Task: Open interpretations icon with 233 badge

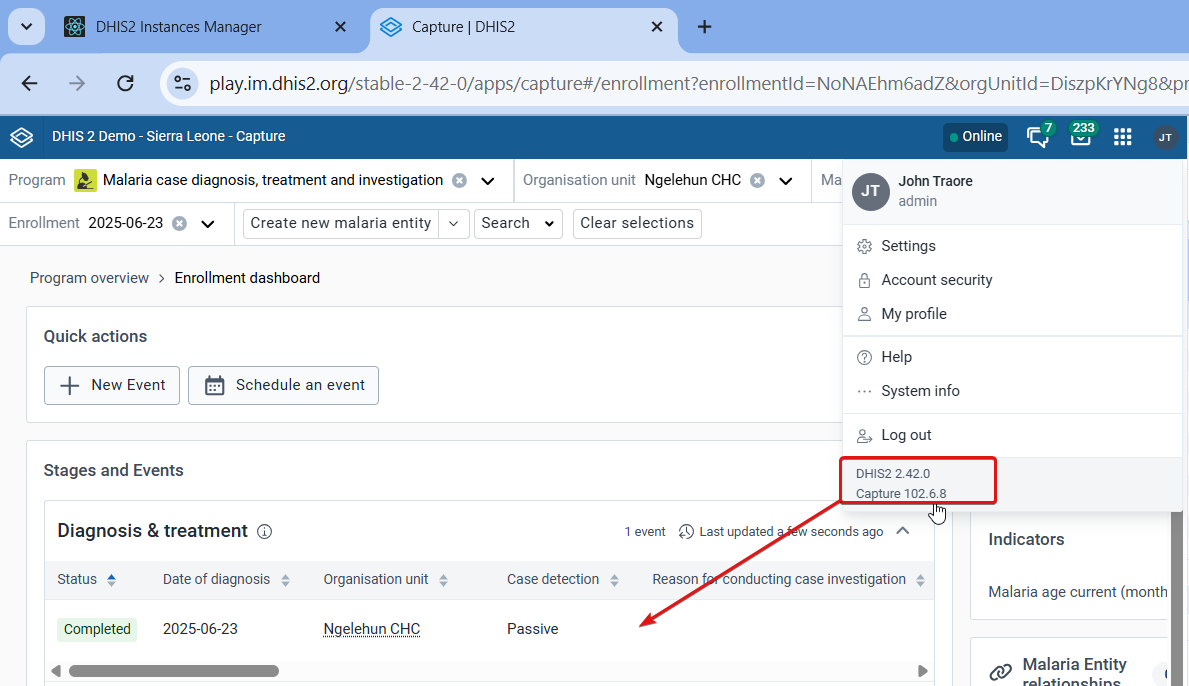Action: click(1081, 135)
